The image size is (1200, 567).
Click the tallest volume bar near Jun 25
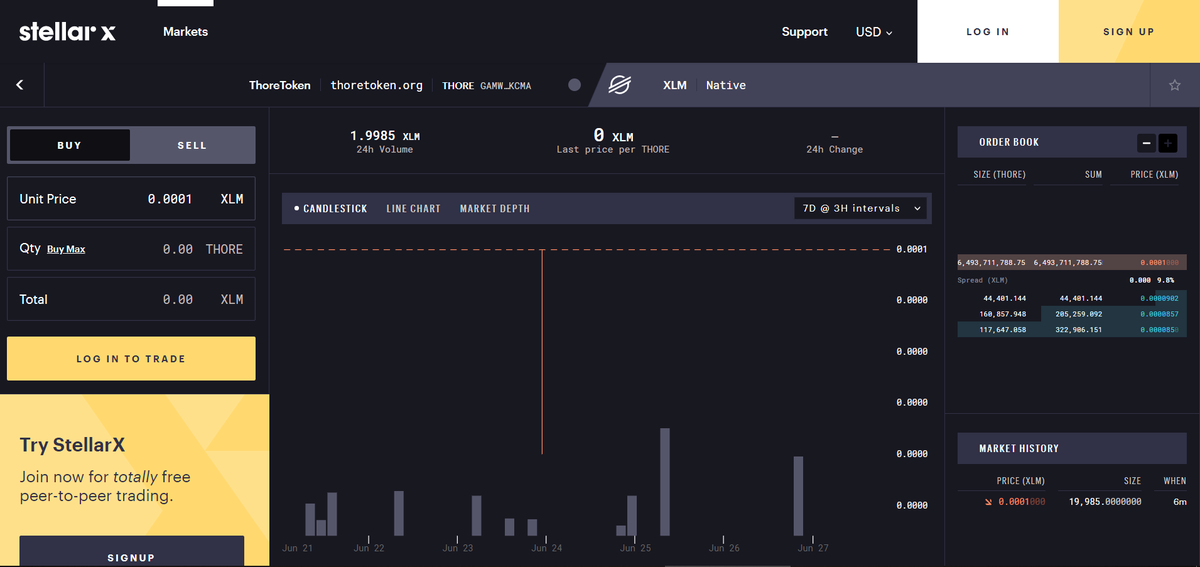[665, 482]
